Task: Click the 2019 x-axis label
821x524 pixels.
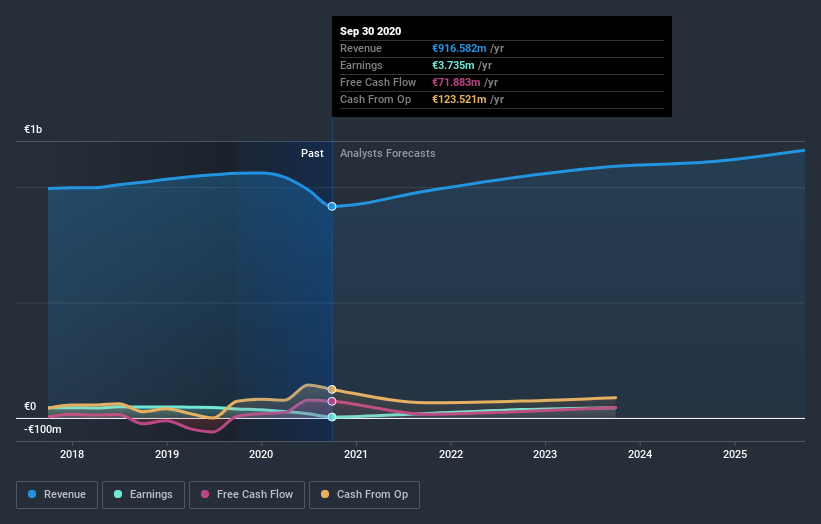Action: click(x=167, y=454)
